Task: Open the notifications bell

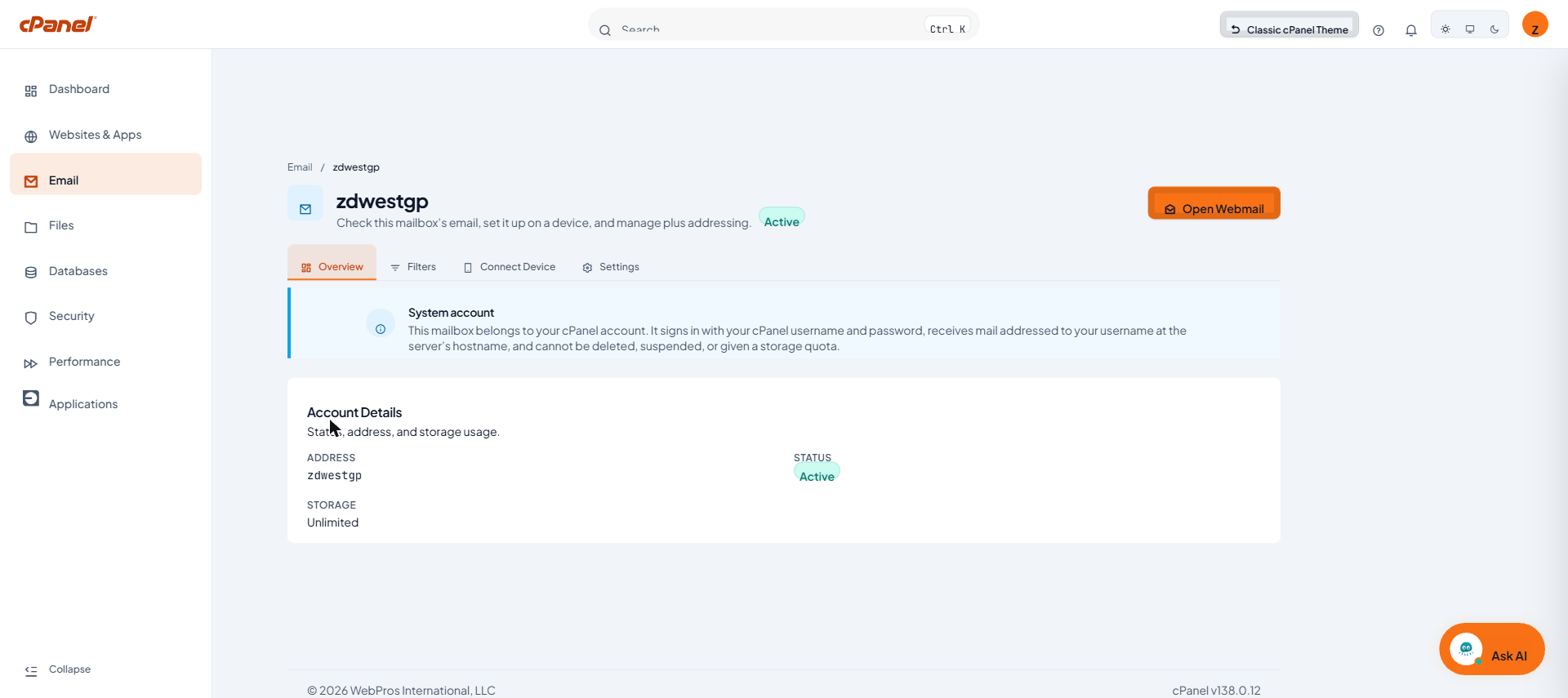Action: (1411, 30)
